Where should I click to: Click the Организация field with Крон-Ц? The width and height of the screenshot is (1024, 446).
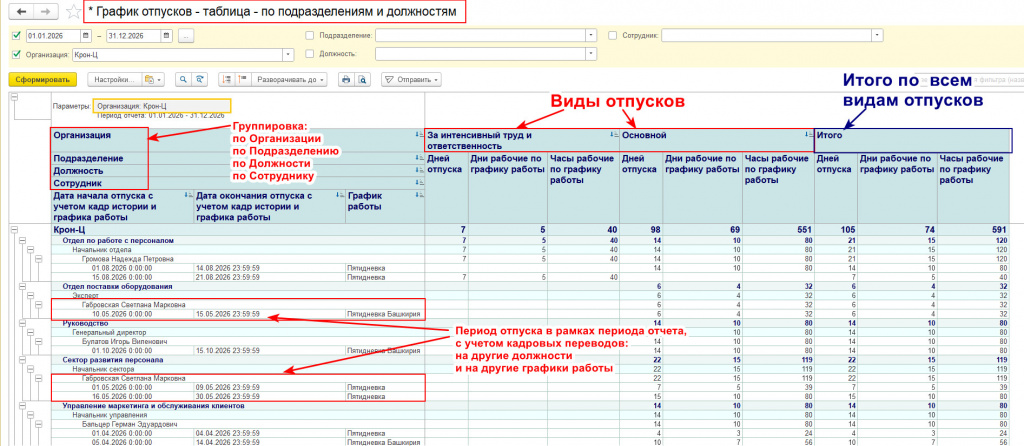[178, 54]
